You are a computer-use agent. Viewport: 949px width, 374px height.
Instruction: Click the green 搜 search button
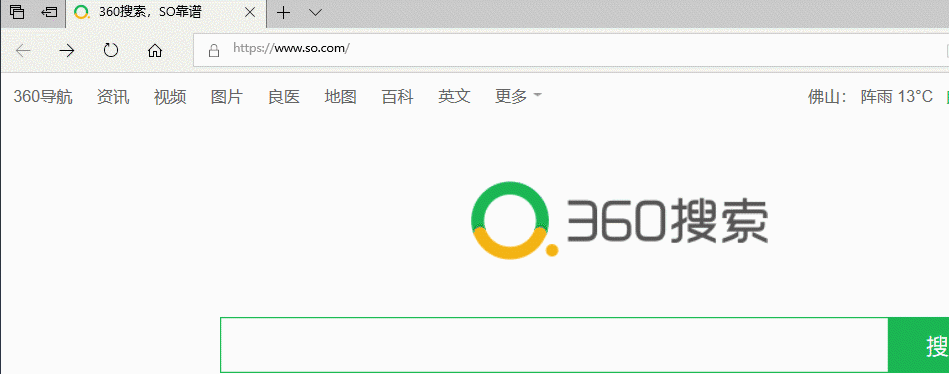919,346
